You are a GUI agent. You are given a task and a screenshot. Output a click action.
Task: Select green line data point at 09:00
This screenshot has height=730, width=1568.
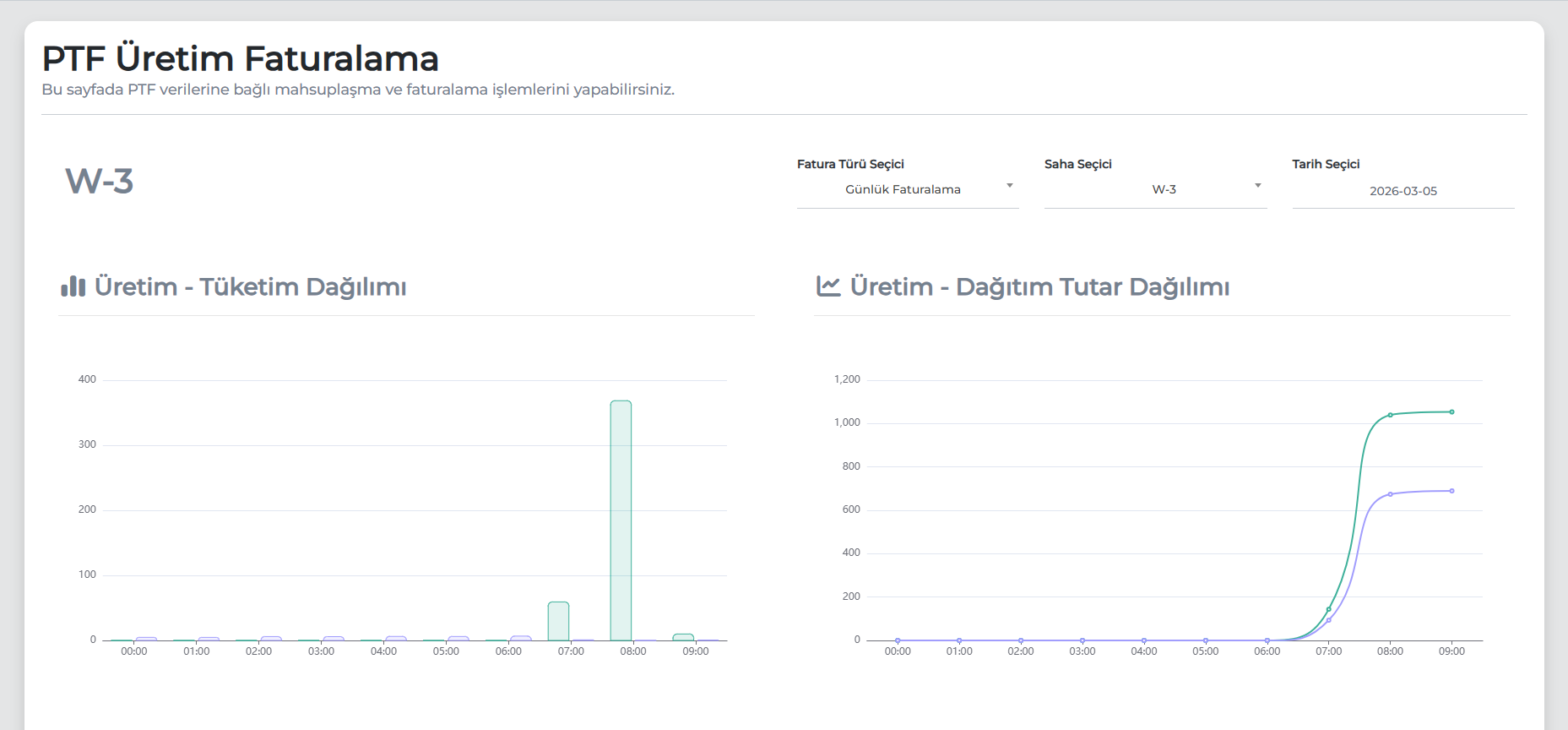click(x=1451, y=412)
